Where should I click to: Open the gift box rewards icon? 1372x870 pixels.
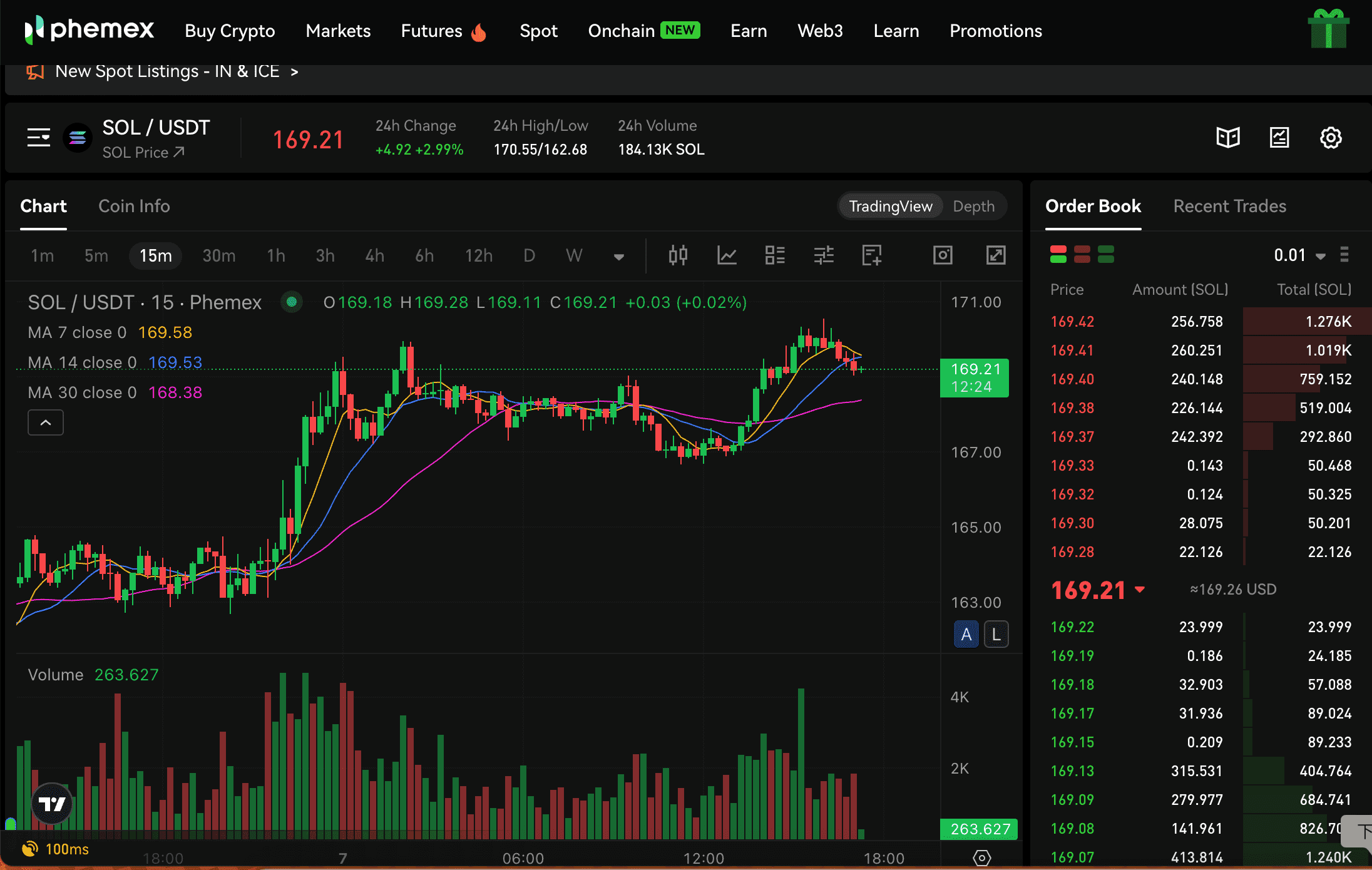(x=1328, y=29)
